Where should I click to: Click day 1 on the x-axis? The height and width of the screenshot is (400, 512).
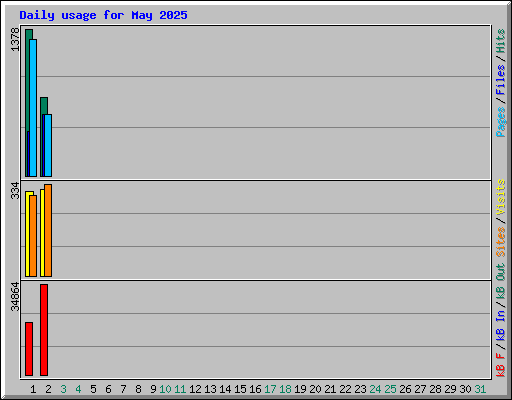click(x=33, y=389)
